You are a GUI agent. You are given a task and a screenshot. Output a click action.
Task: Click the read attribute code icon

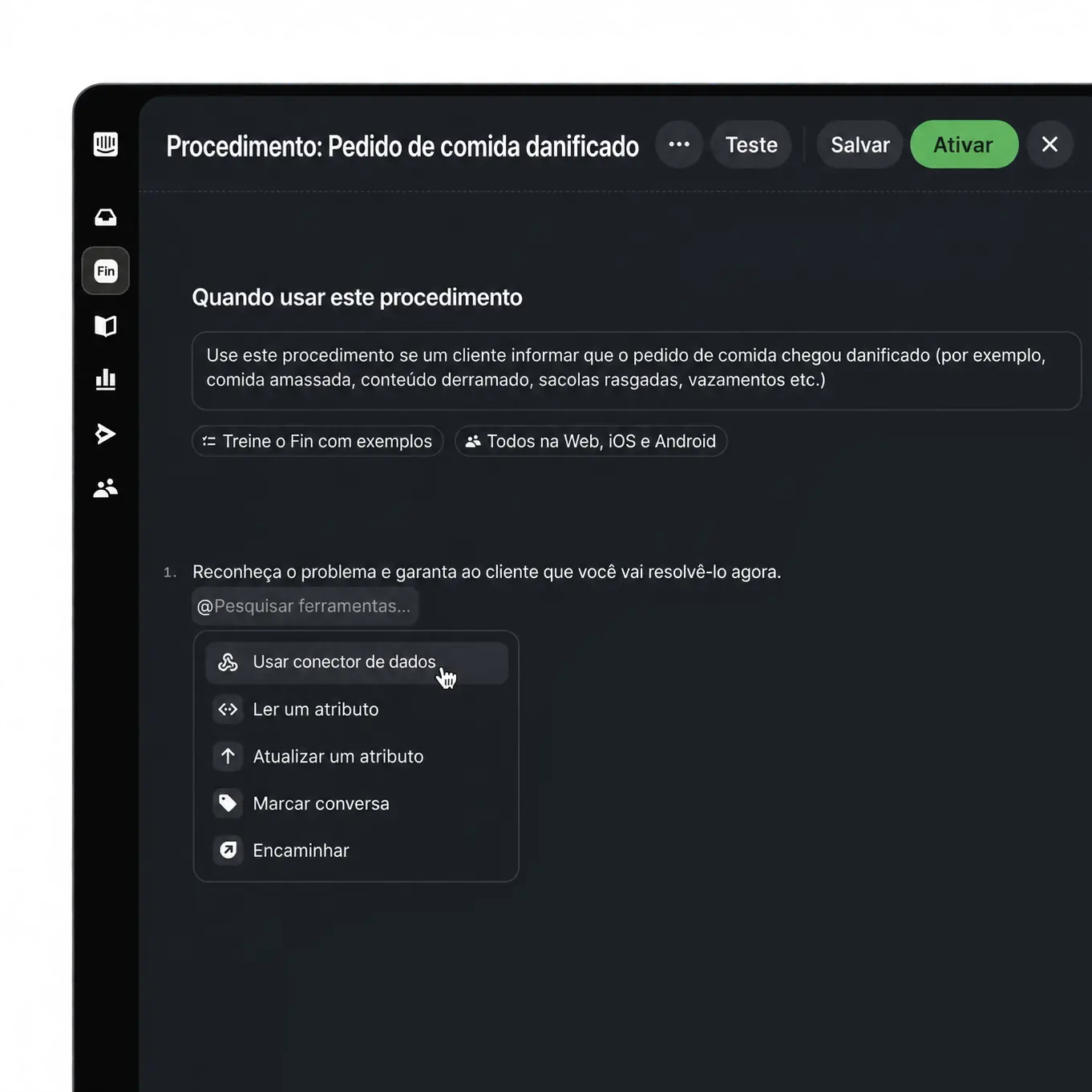(229, 710)
